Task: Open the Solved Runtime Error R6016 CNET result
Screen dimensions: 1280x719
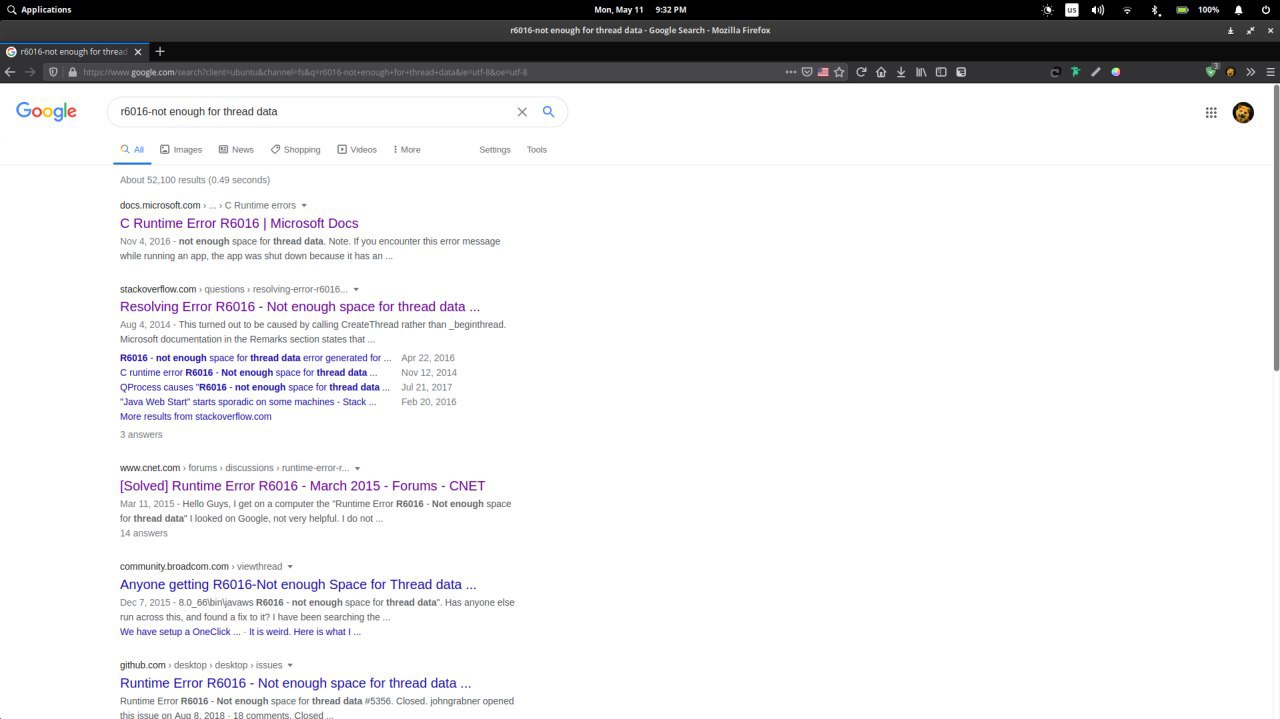Action: 302,486
